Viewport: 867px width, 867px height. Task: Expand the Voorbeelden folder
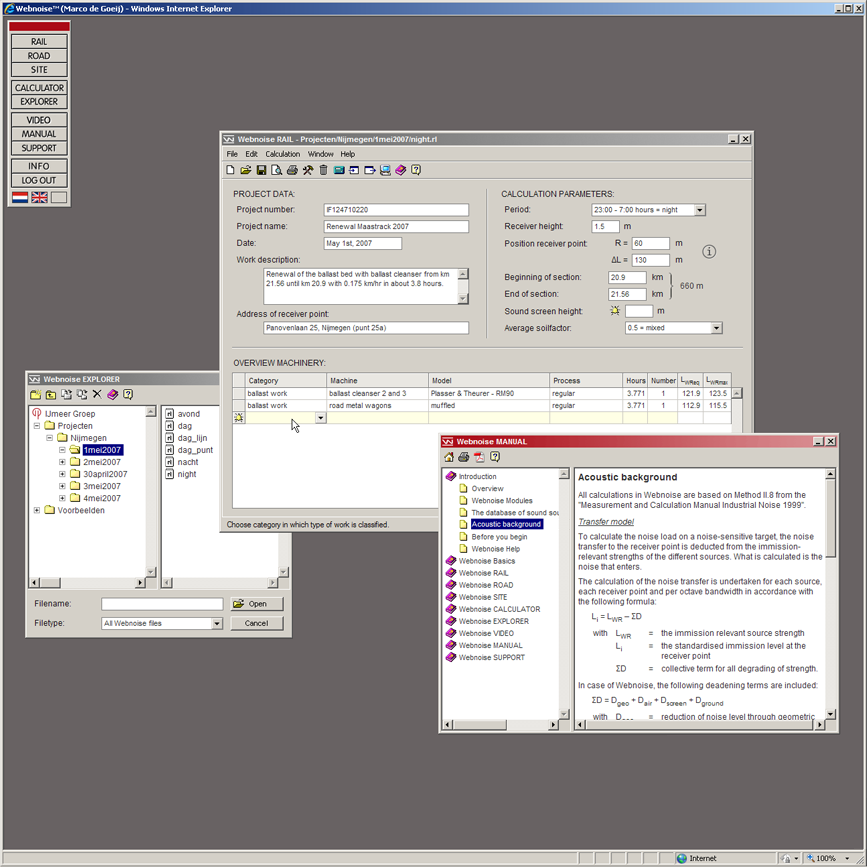[x=37, y=510]
